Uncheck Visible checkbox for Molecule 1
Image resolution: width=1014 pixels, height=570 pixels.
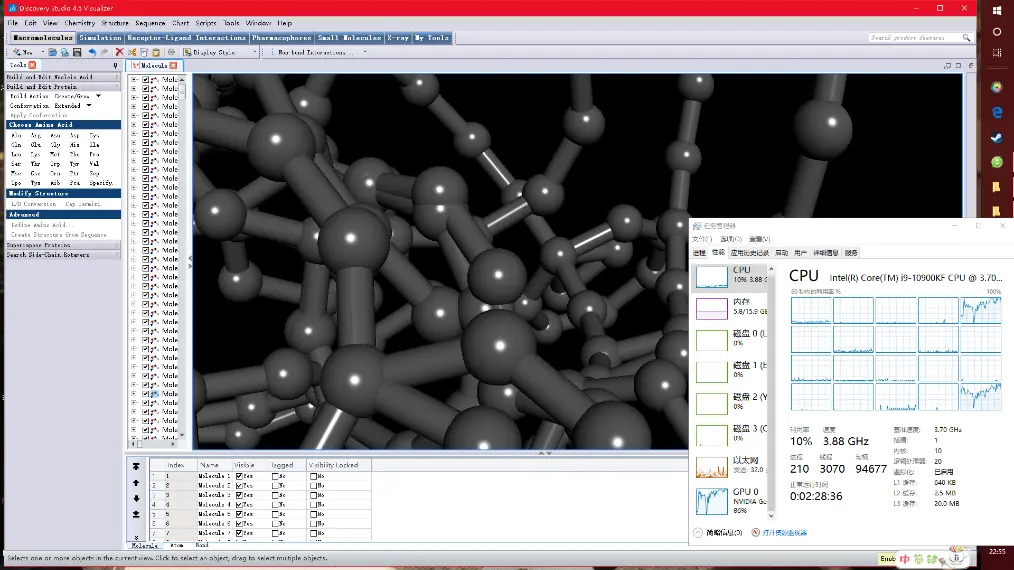tap(239, 476)
